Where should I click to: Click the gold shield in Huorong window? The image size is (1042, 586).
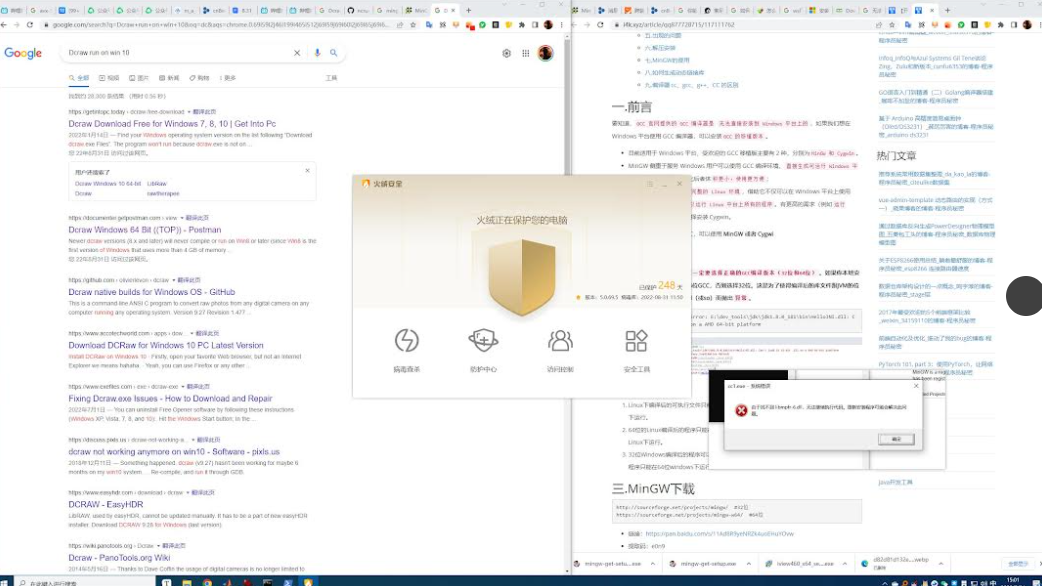tap(522, 277)
